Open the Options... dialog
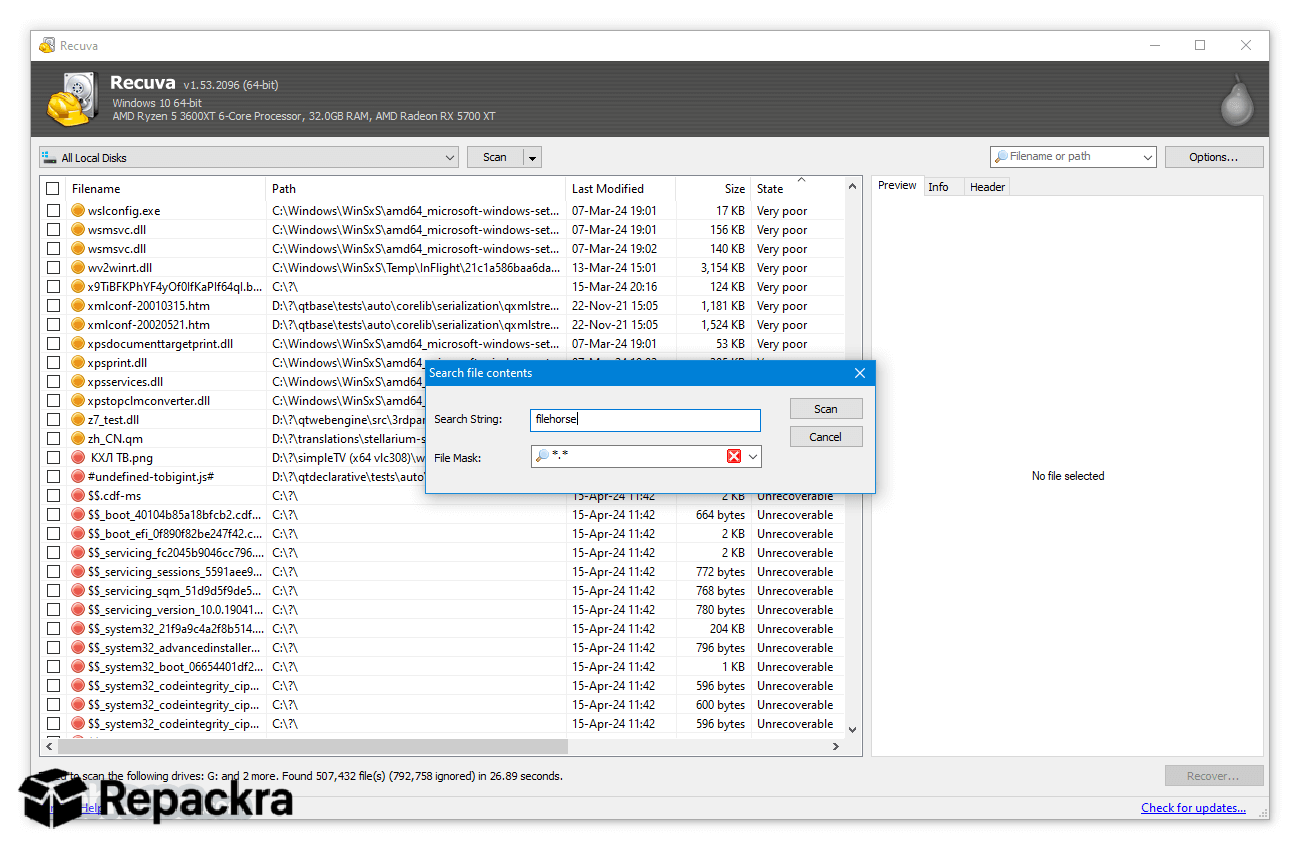The width and height of the screenshot is (1300, 850). click(1214, 157)
